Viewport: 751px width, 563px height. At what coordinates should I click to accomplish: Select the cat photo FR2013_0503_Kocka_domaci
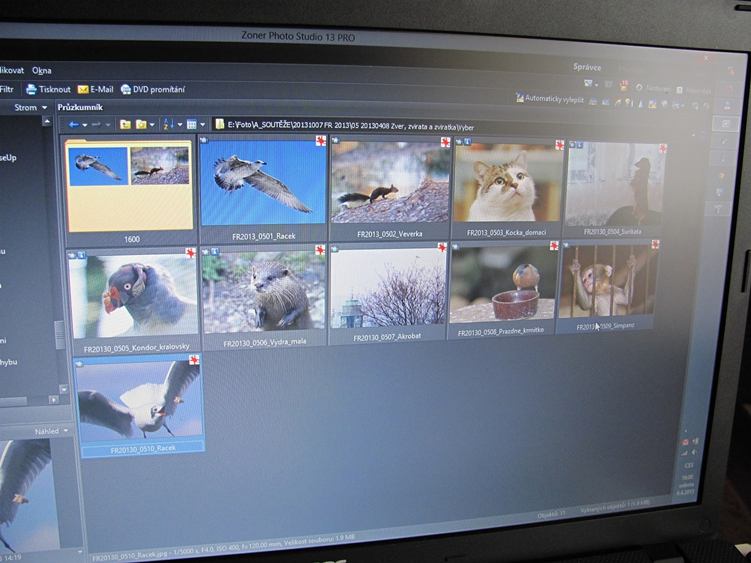[508, 182]
